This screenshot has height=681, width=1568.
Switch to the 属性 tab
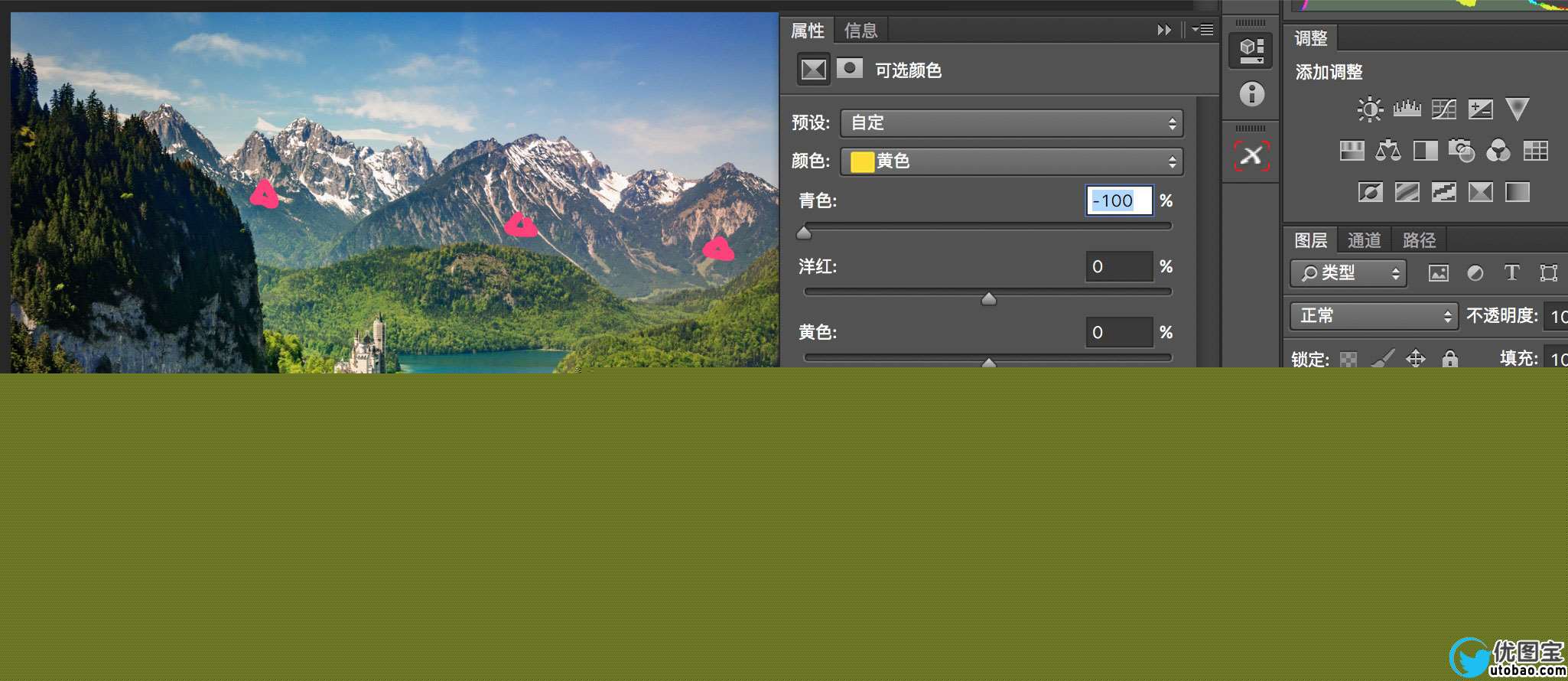(x=807, y=31)
